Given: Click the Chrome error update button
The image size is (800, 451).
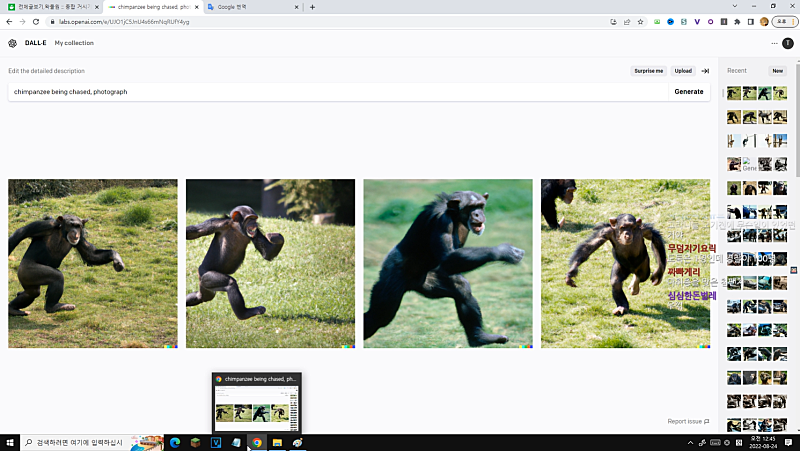Looking at the screenshot, I should [x=785, y=22].
